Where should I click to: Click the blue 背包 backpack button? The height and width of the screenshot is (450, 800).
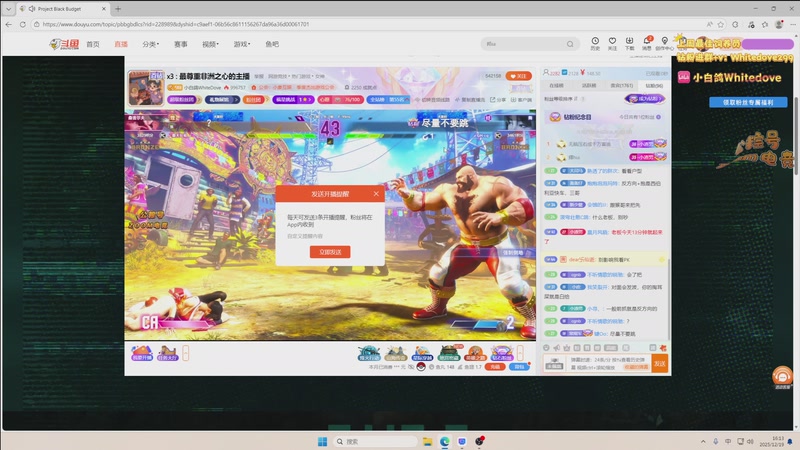(519, 367)
